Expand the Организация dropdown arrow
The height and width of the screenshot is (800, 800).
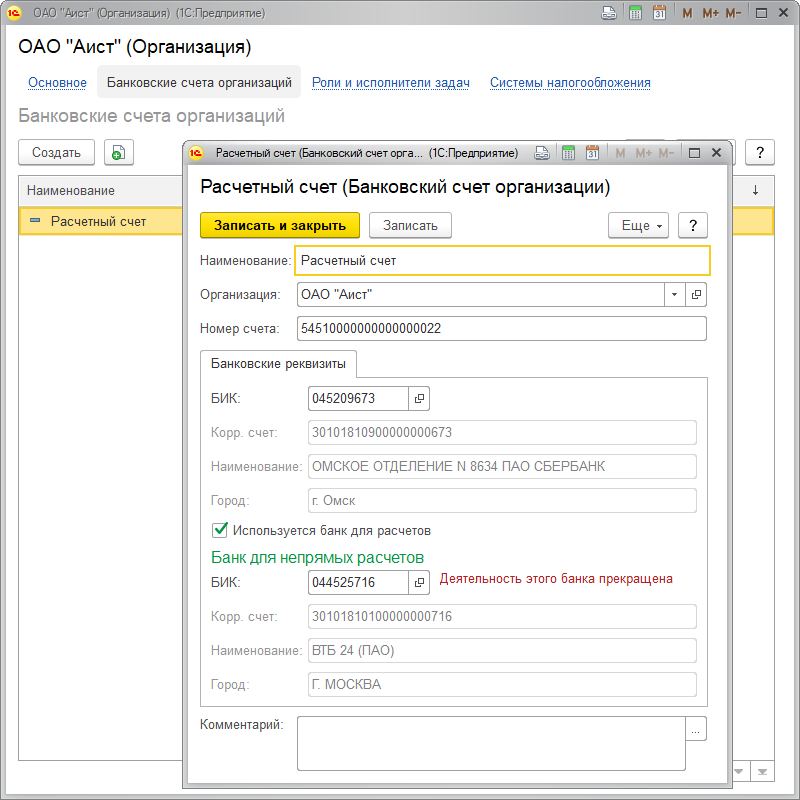(x=674, y=294)
